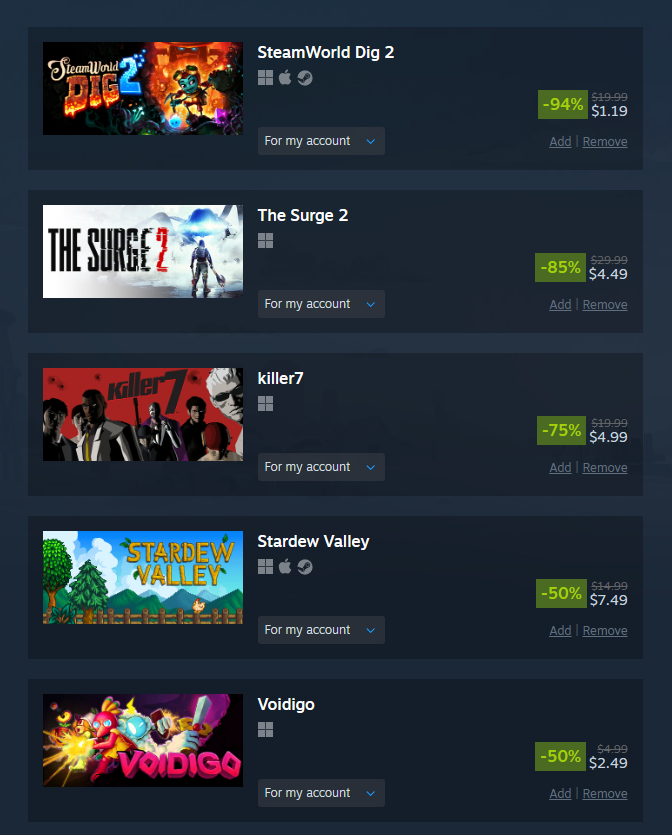Click Add link for Stardew Valley
Image resolution: width=672 pixels, height=835 pixels.
(x=560, y=631)
